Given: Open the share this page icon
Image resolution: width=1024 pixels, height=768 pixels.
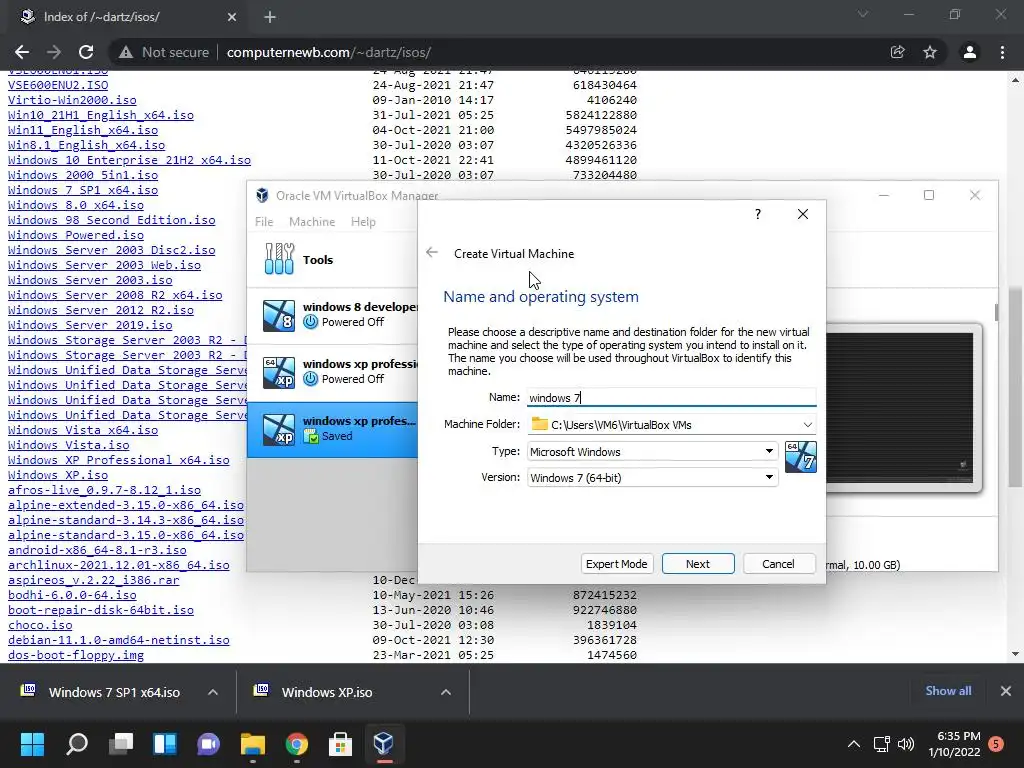Looking at the screenshot, I should coord(897,52).
